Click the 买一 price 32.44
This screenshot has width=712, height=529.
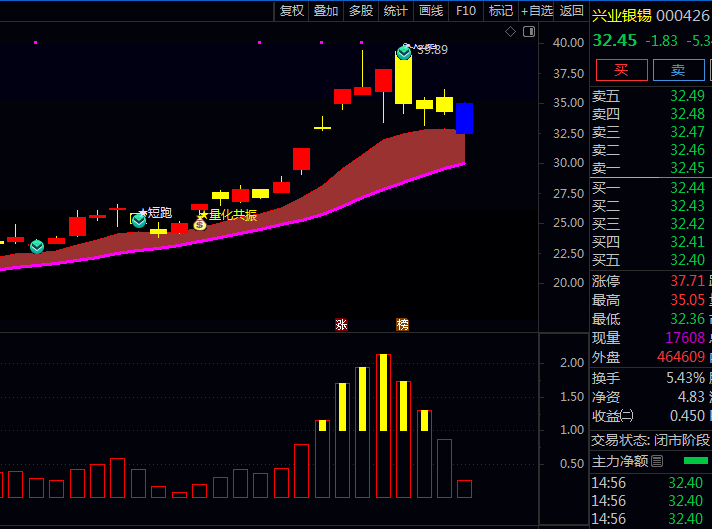687,188
